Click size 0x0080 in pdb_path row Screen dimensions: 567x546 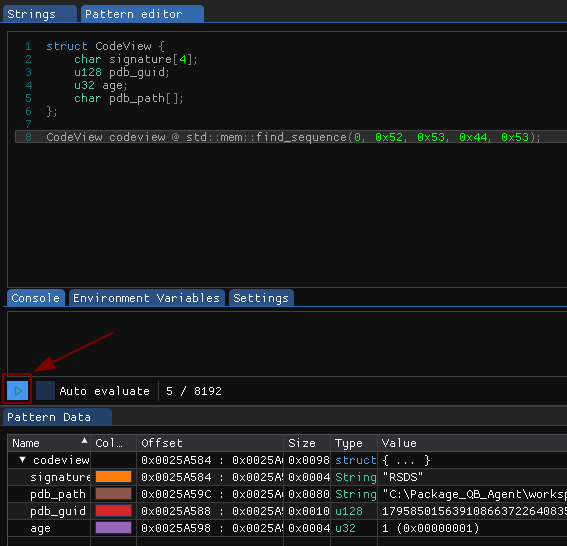309,494
